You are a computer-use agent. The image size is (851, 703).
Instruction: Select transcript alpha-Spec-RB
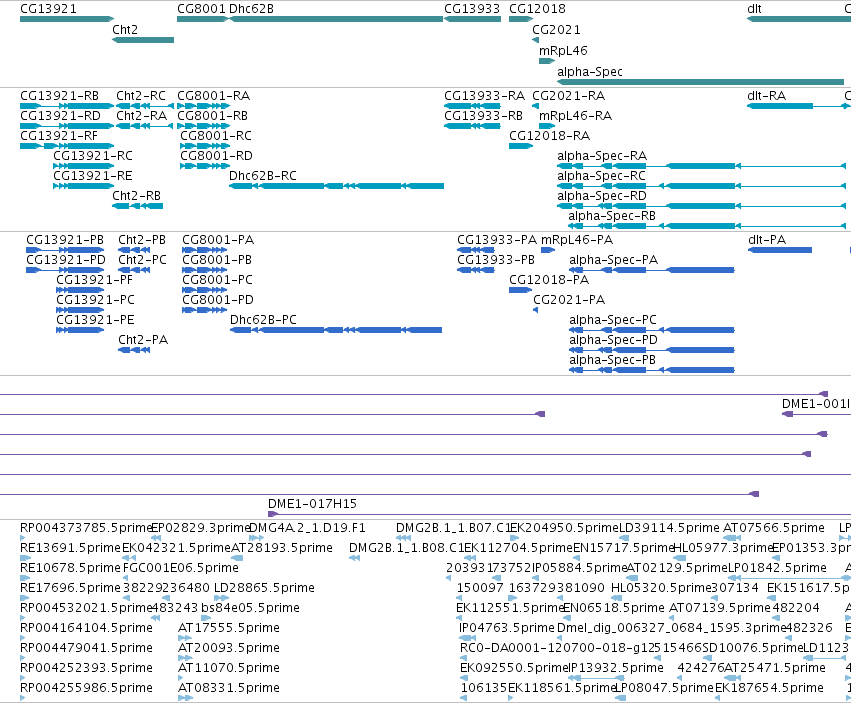click(707, 226)
